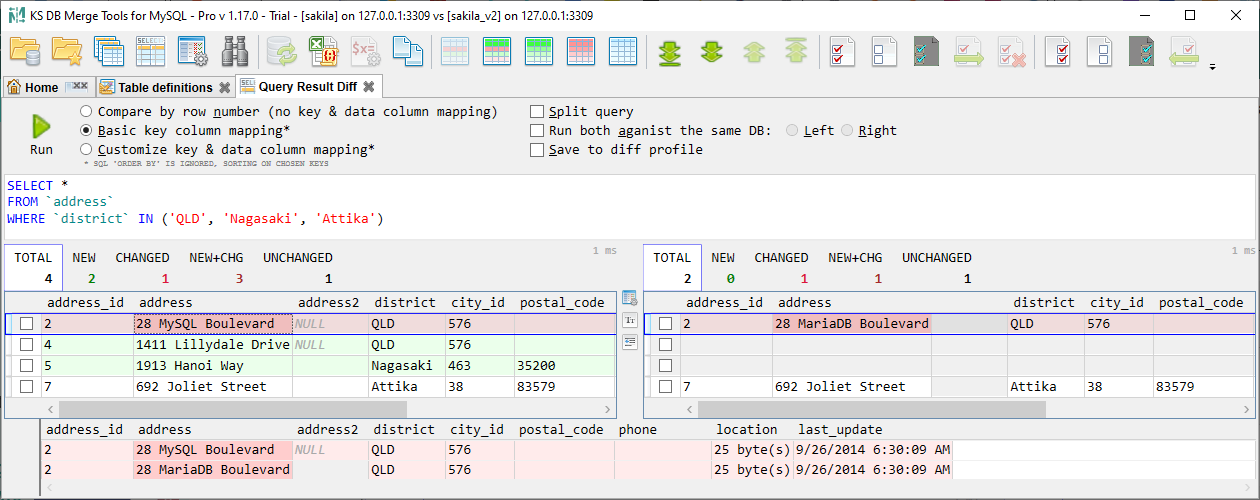Close the Table definitions tab
Viewport: 1260px width, 500px height.
[x=225, y=87]
